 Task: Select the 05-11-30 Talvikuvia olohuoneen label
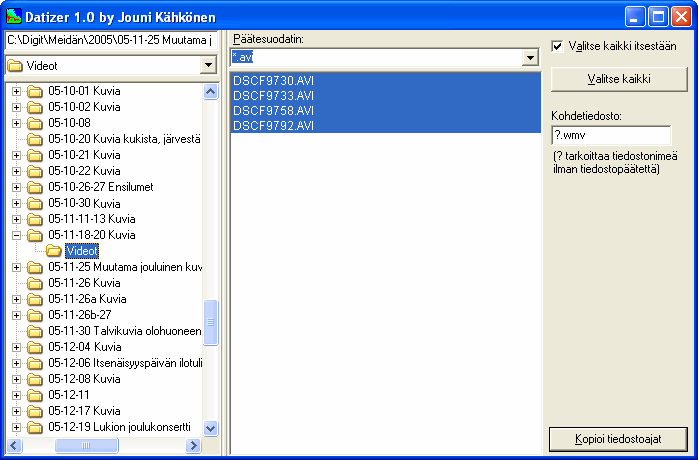coord(125,331)
